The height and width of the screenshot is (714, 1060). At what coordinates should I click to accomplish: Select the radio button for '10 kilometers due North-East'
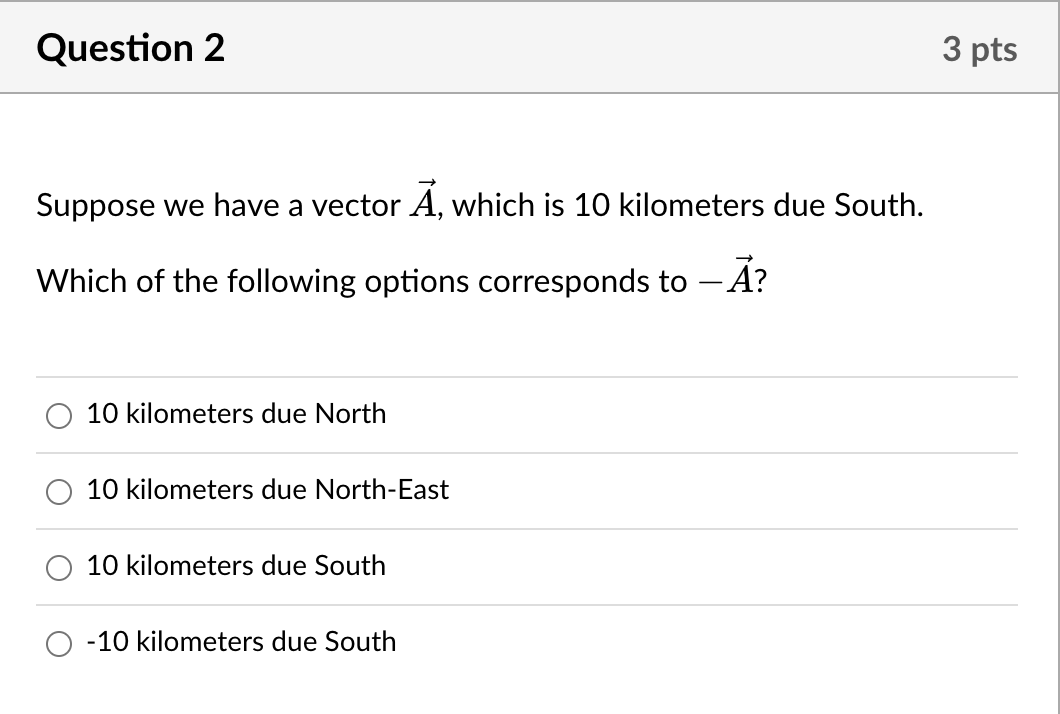pos(60,491)
